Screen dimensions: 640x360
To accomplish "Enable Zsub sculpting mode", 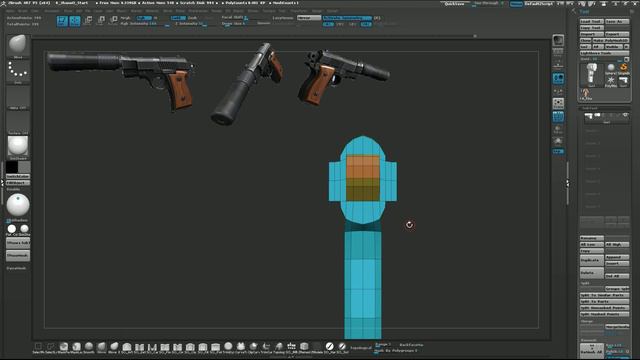I will tap(193, 18).
